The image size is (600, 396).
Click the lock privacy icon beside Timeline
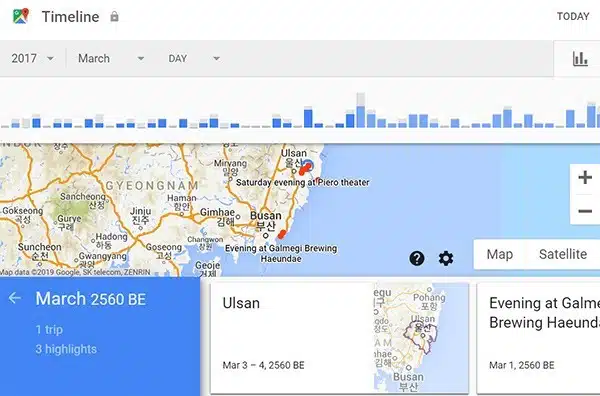(x=114, y=16)
